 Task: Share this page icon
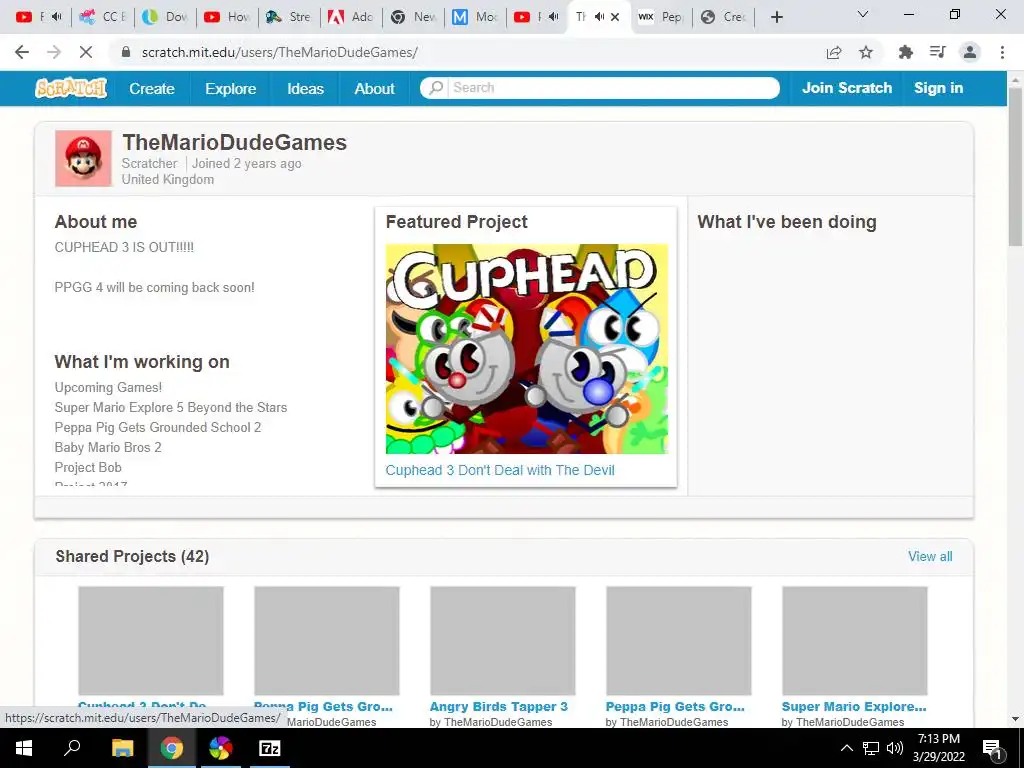[834, 52]
